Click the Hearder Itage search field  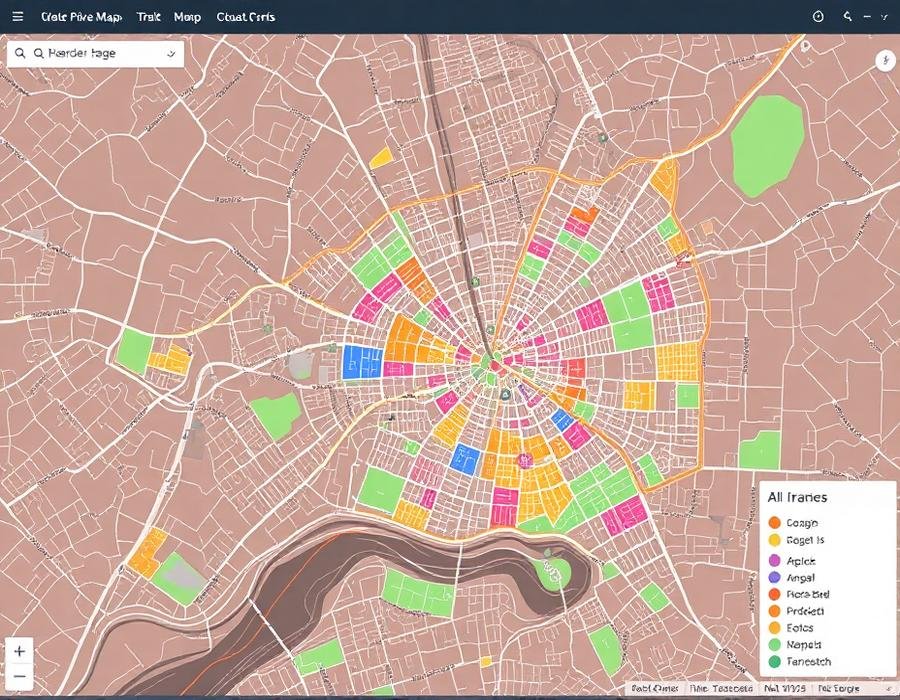(96, 54)
